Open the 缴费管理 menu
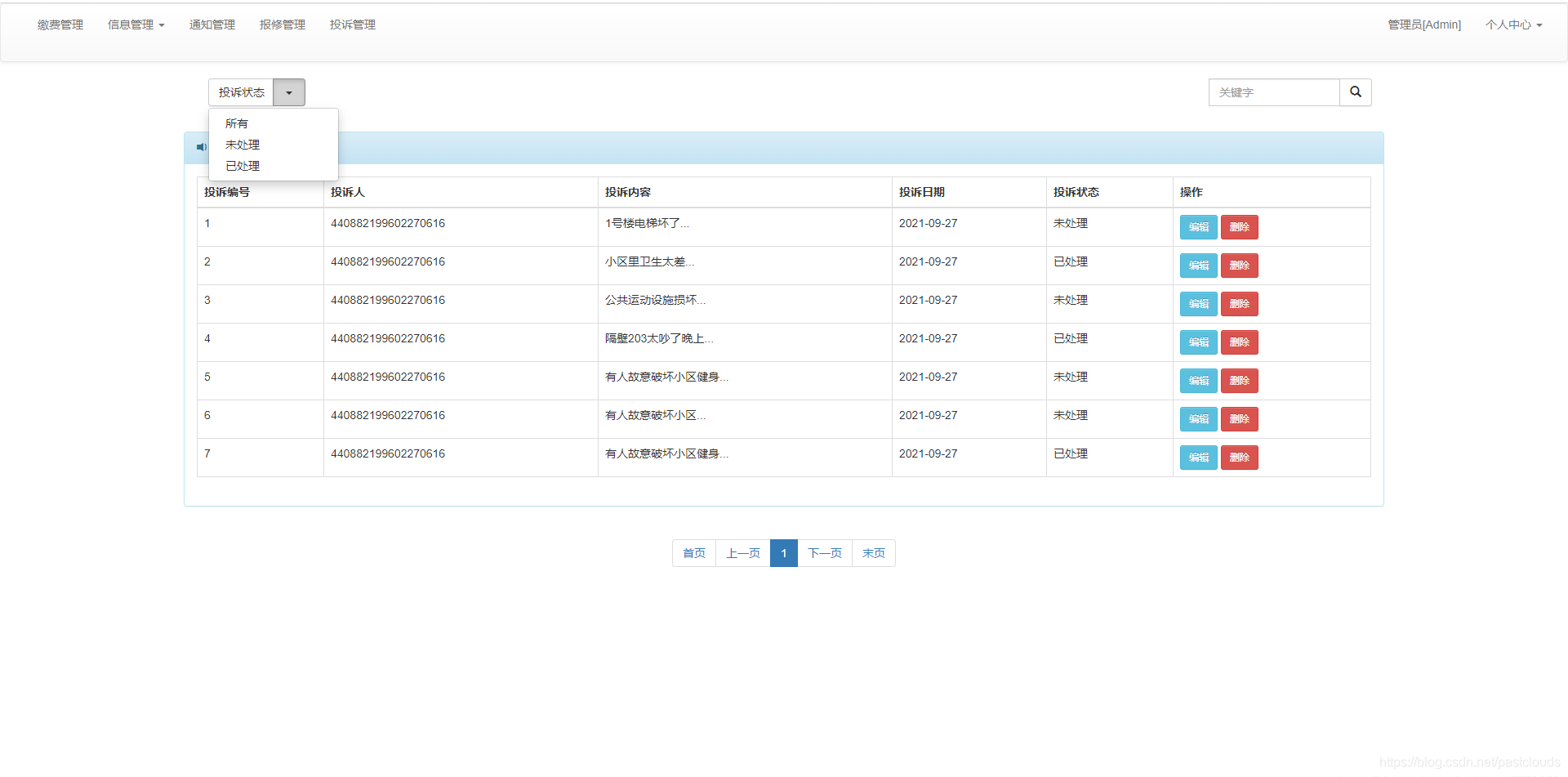The image size is (1568, 777). pyautogui.click(x=60, y=25)
